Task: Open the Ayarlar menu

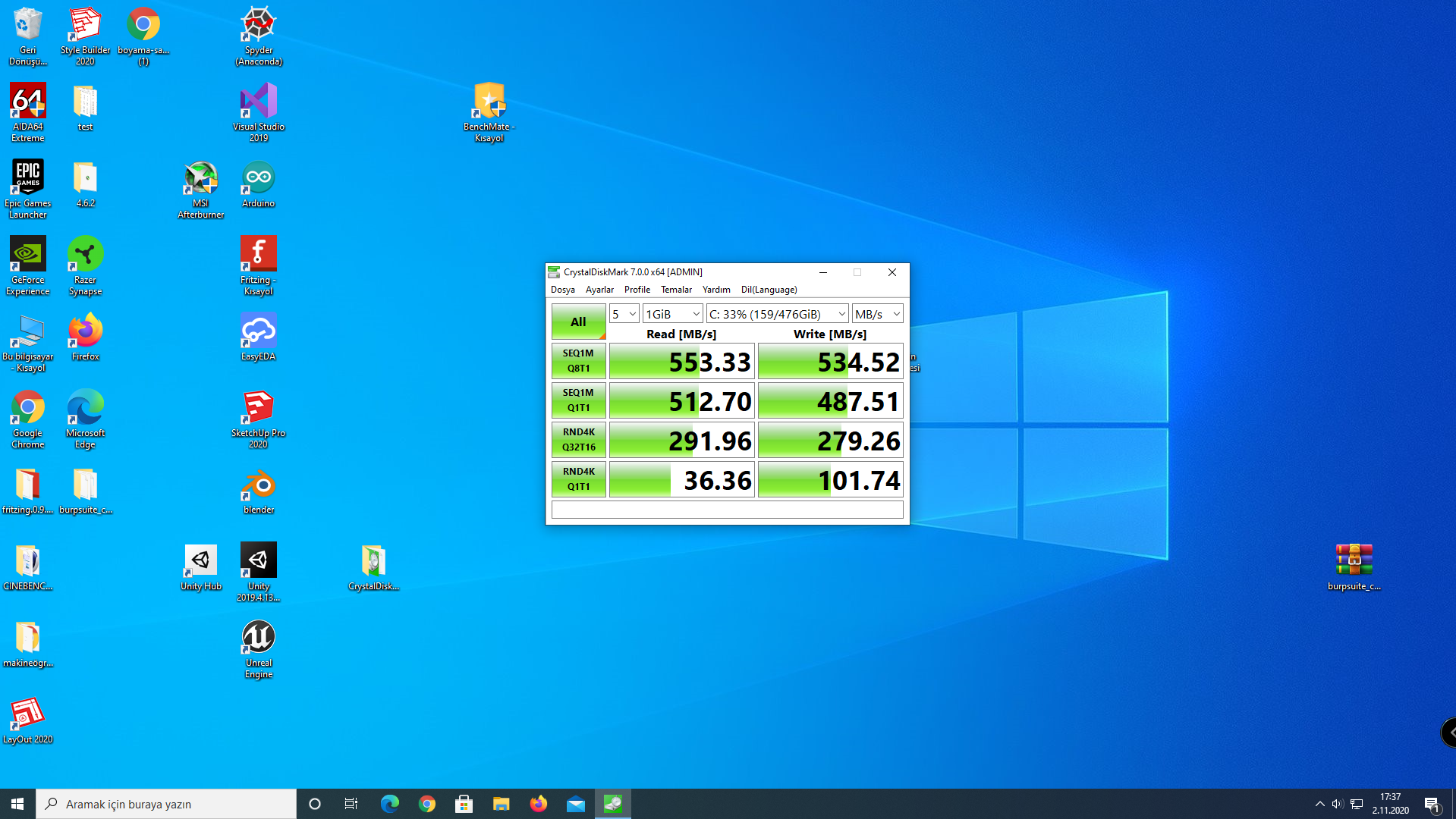Action: [x=599, y=290]
